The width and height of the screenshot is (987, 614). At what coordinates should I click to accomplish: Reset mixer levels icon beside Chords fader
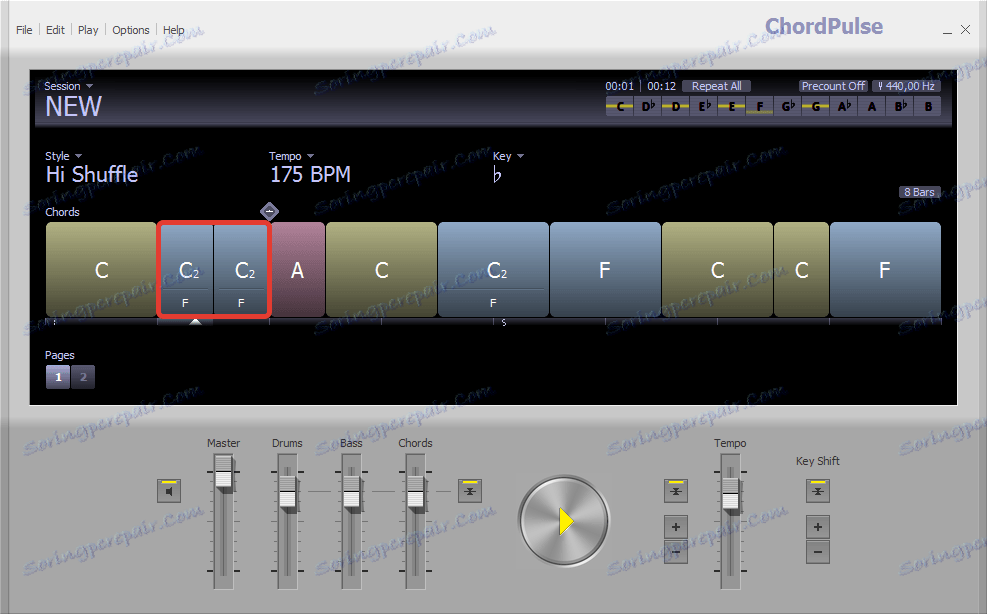tap(470, 491)
